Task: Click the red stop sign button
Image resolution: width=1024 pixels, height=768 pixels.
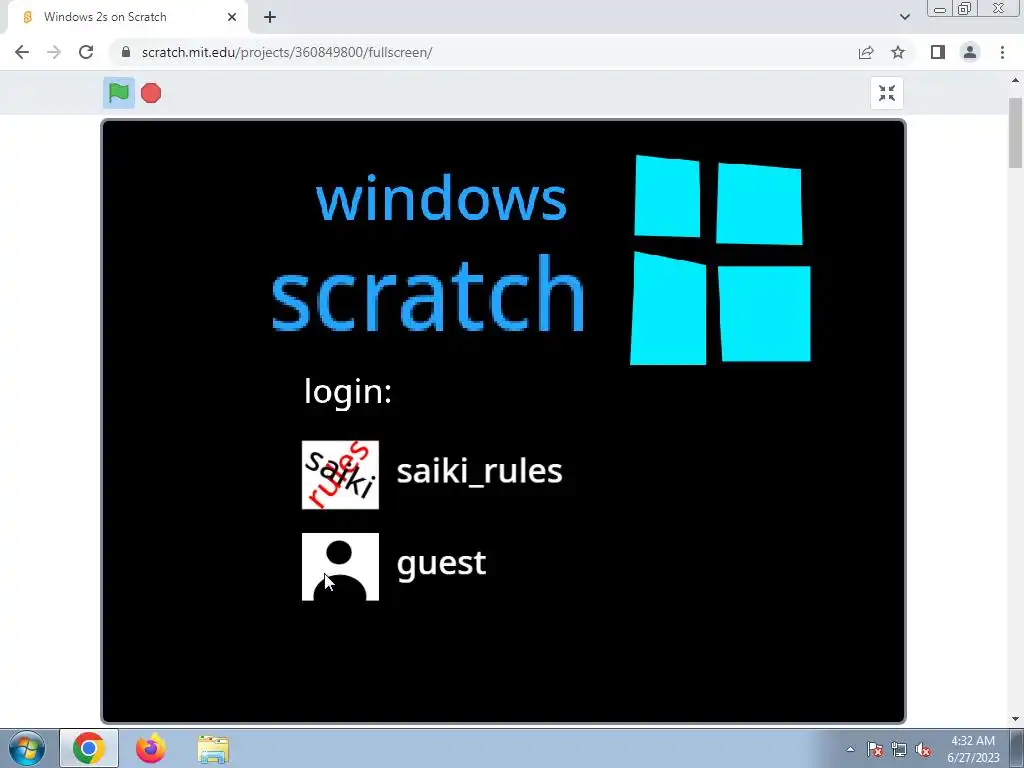Action: pos(151,93)
